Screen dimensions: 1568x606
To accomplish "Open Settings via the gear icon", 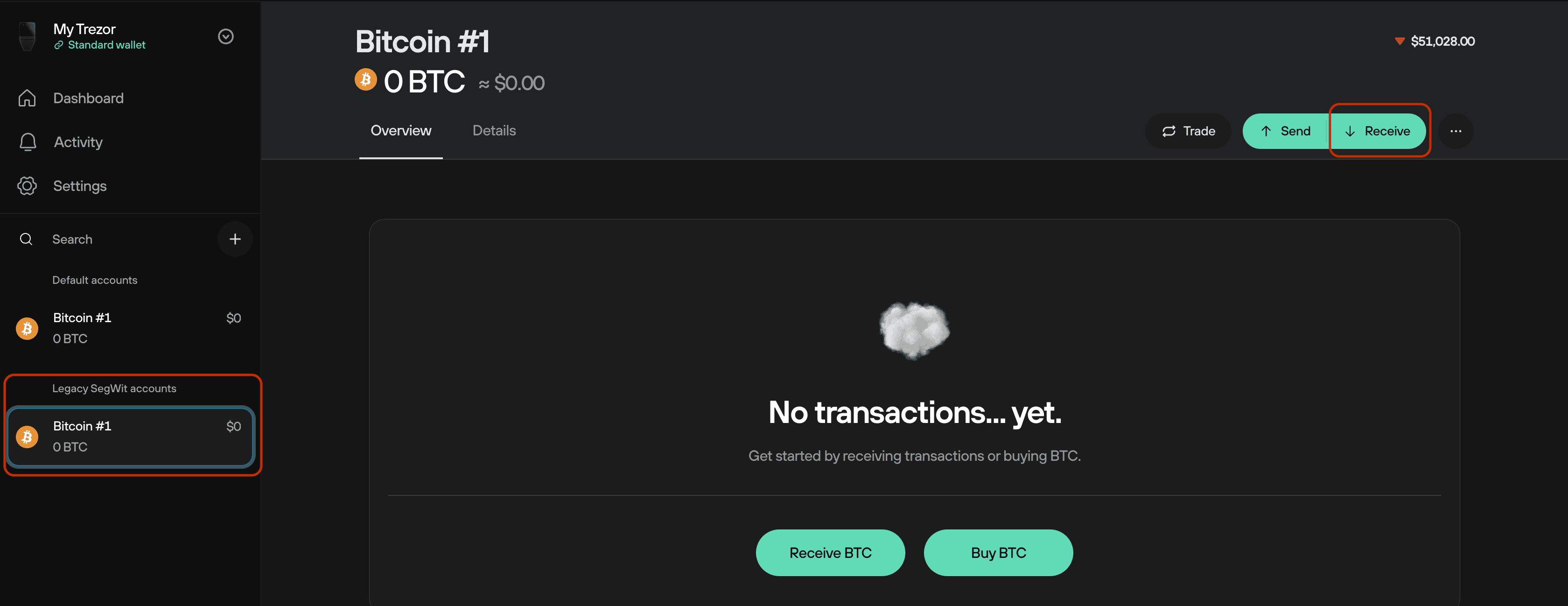I will [x=27, y=186].
